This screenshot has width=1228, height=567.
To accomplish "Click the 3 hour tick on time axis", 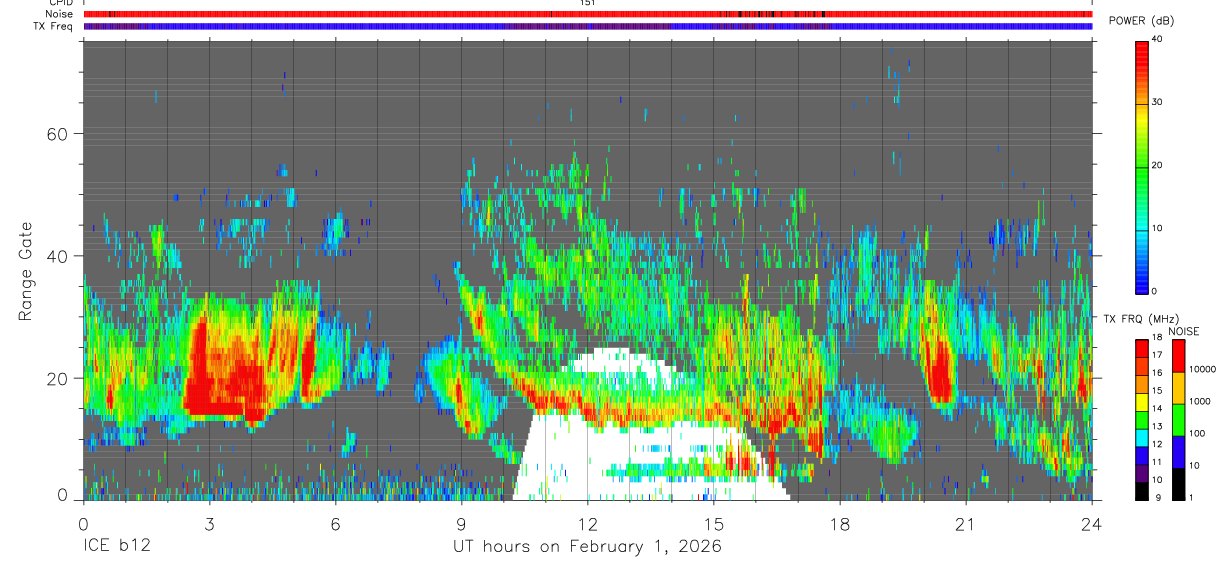I will point(209,523).
